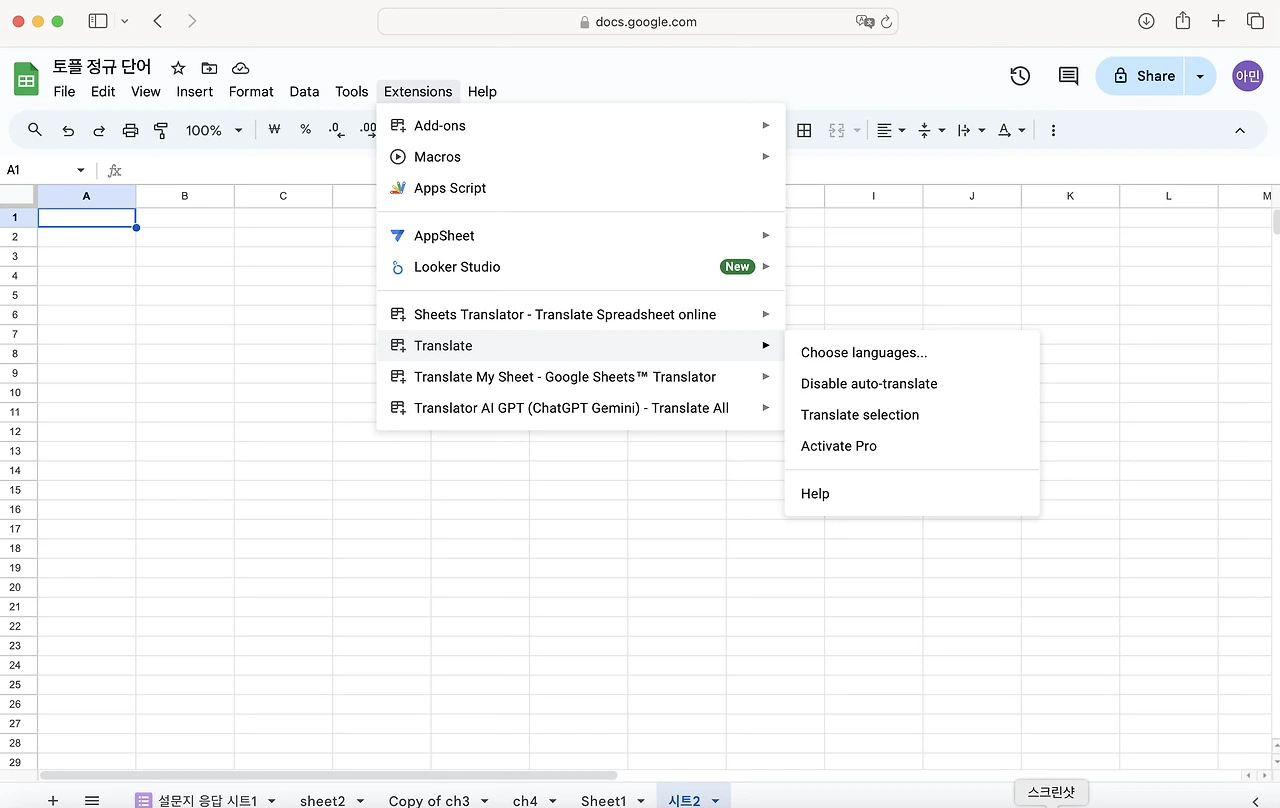Open the all sheets list icon
Image resolution: width=1280 pixels, height=808 pixels.
pyautogui.click(x=92, y=800)
